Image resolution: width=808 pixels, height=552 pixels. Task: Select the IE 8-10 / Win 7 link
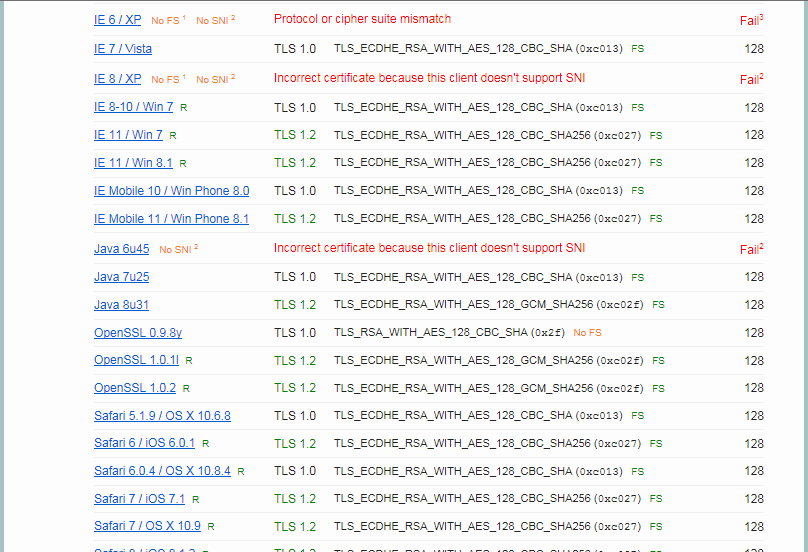133,107
